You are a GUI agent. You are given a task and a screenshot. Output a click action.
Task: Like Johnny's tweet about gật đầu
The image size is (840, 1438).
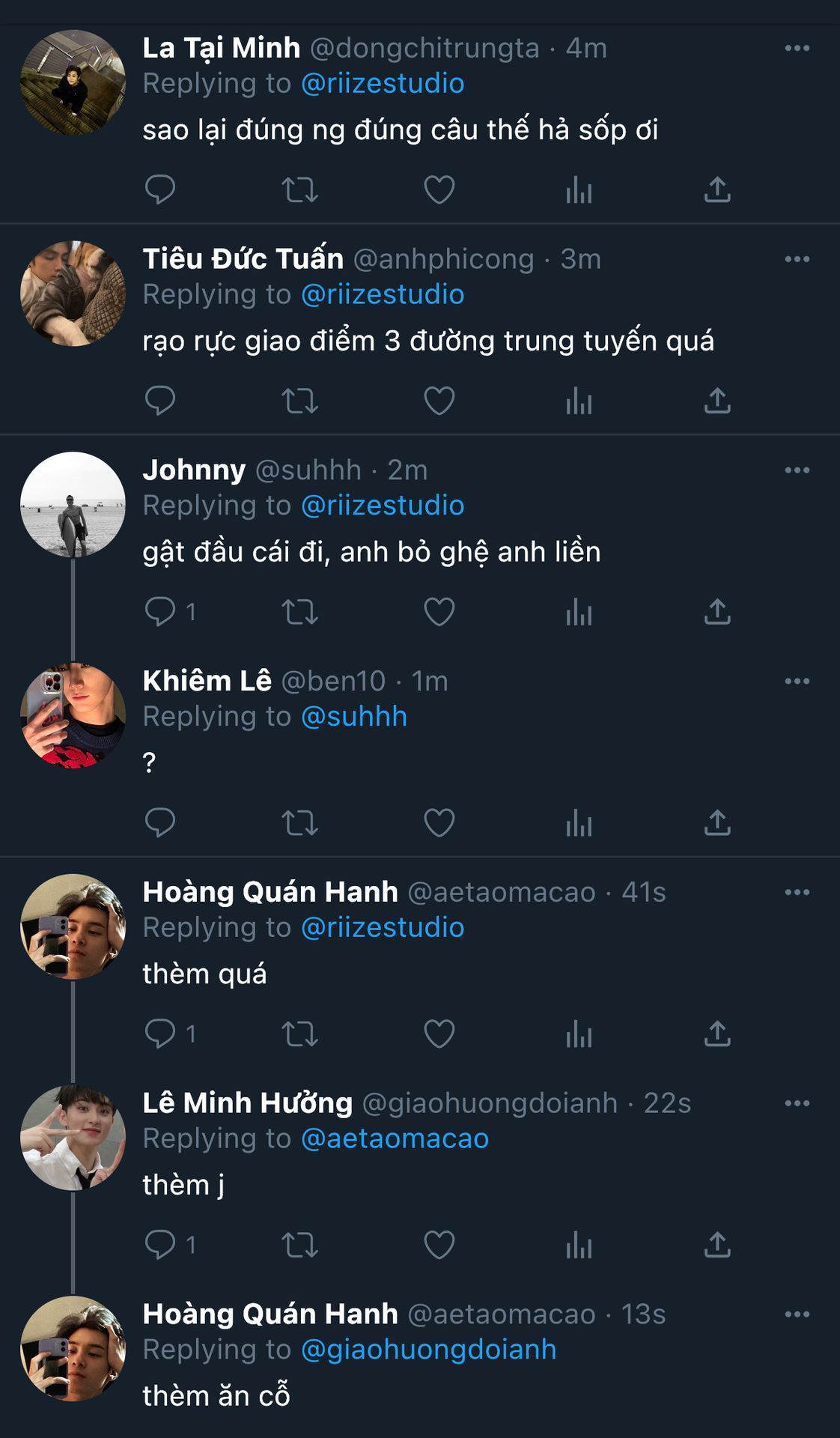point(439,612)
